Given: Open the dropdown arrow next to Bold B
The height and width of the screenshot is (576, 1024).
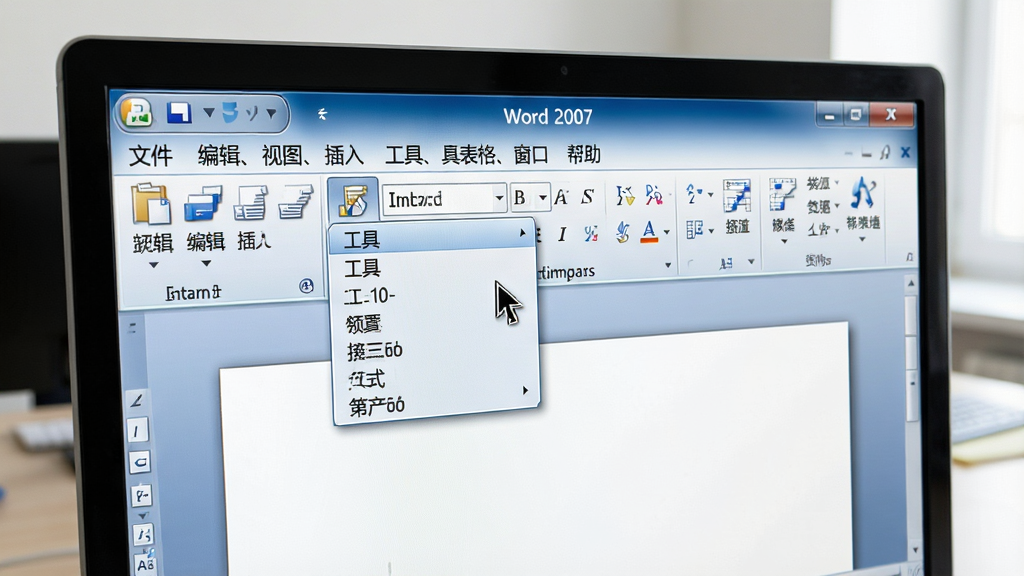Looking at the screenshot, I should pyautogui.click(x=542, y=198).
